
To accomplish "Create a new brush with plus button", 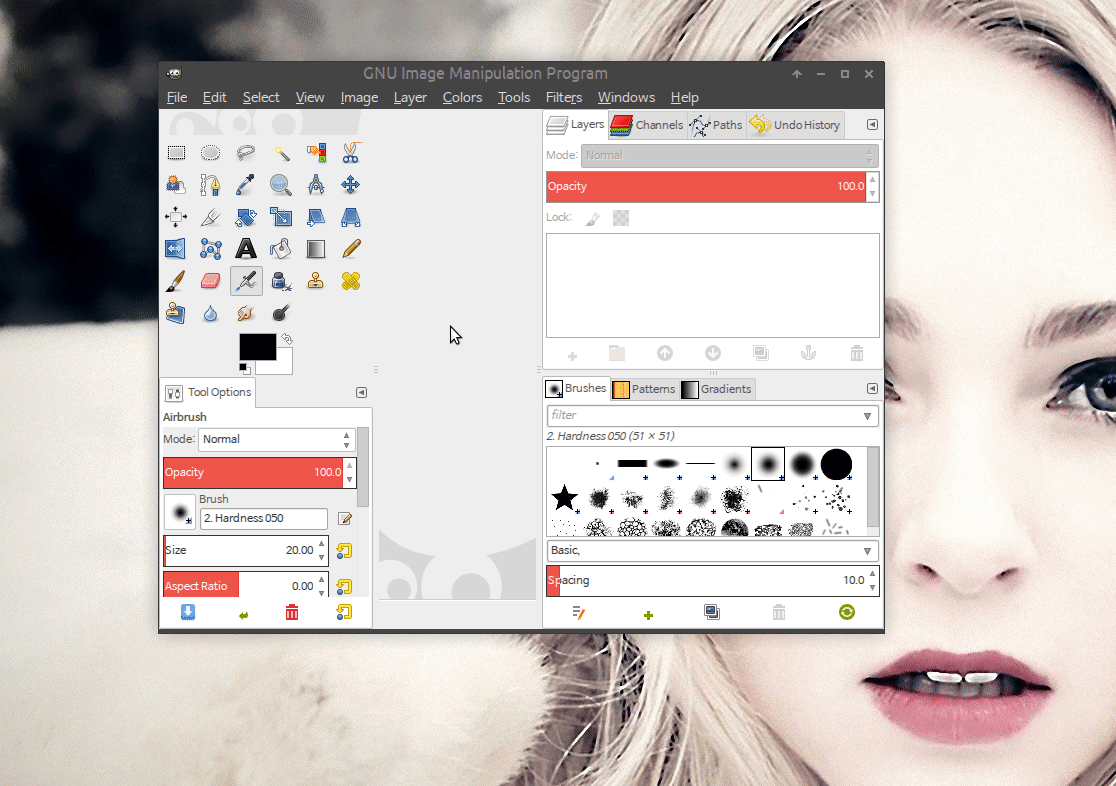I will click(x=648, y=615).
